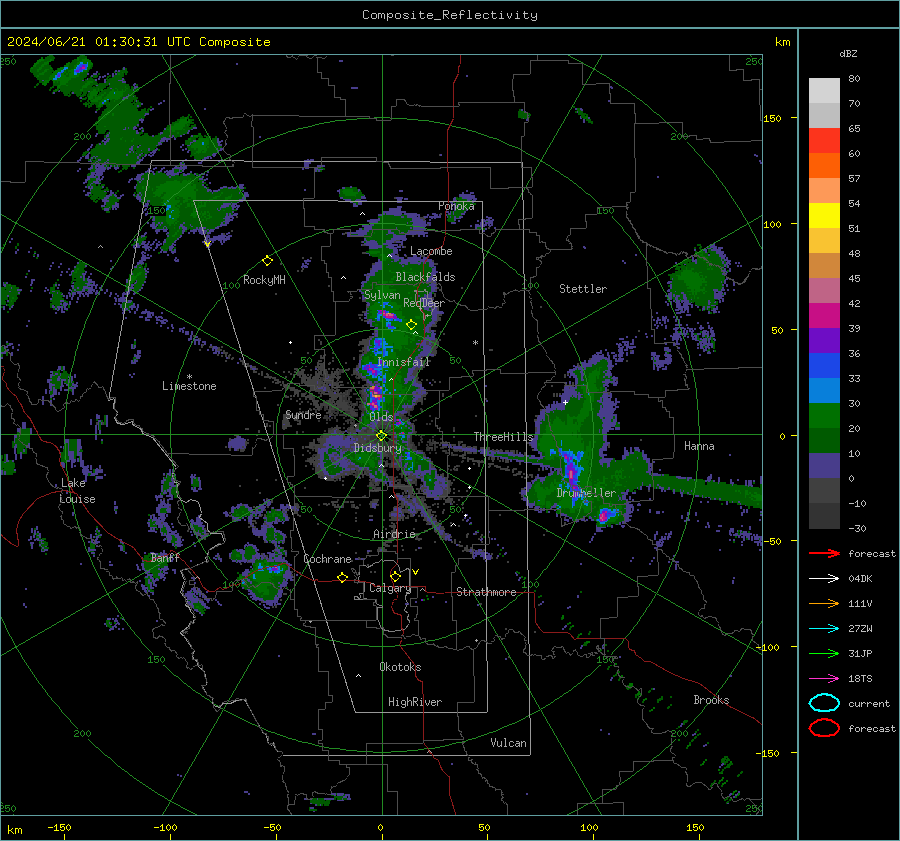Click the Okotoks label on map
This screenshot has height=841, width=900.
coord(400,667)
